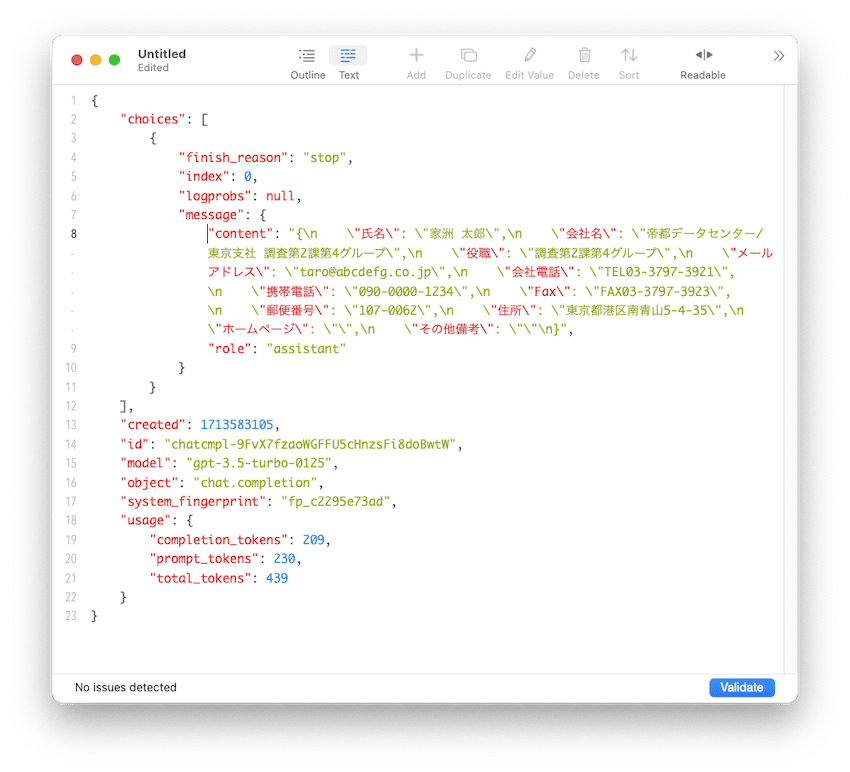Screen dimensions: 850x772
Task: Toggle the Readable formatting icon
Action: tap(704, 55)
